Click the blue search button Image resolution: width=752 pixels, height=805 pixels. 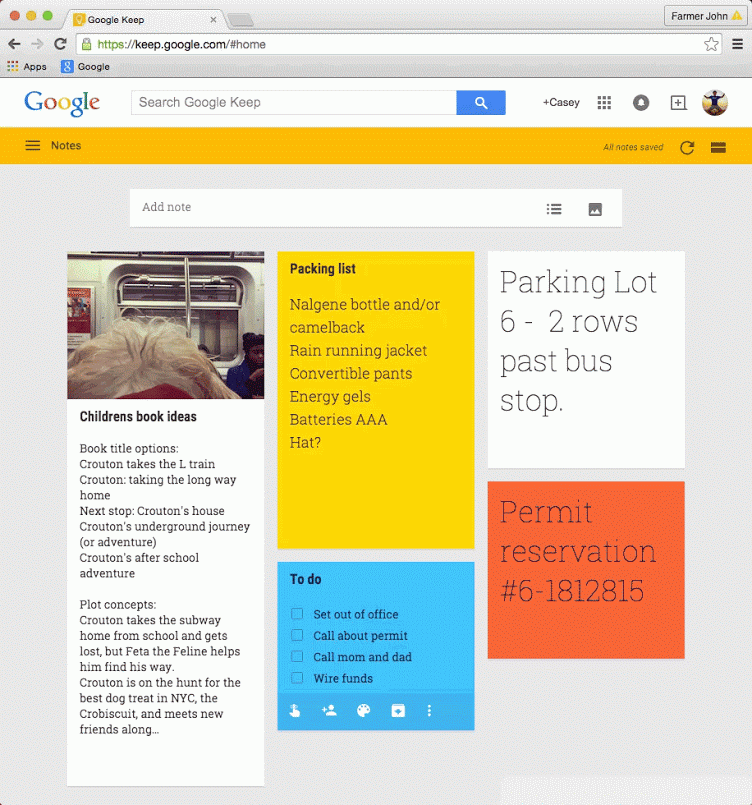point(480,103)
